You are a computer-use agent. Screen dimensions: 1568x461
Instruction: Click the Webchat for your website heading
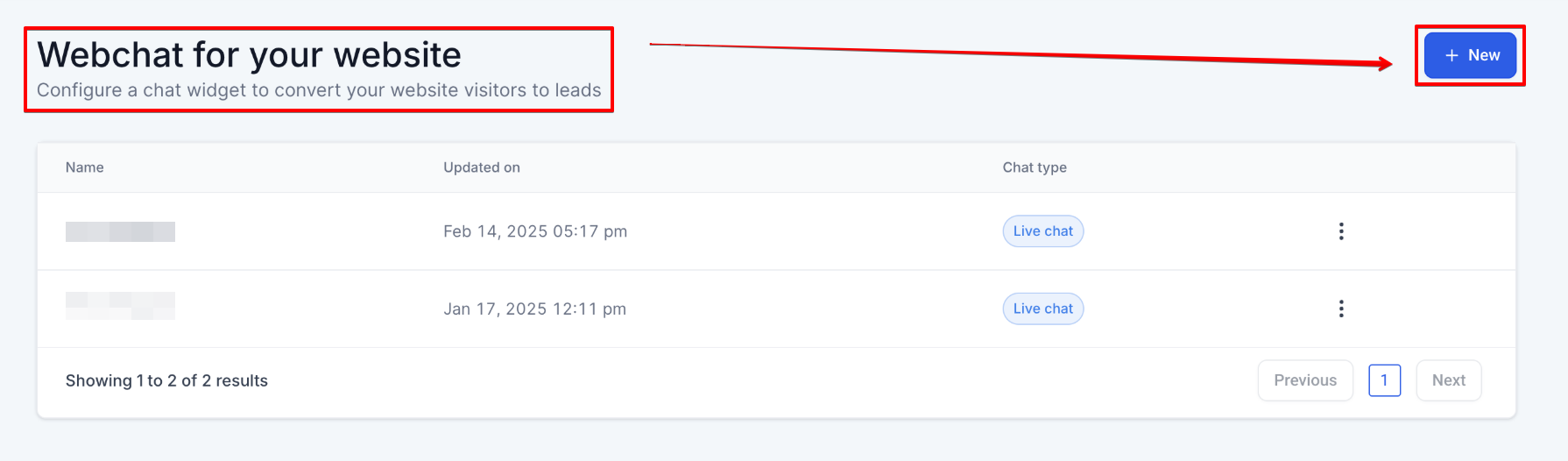point(249,54)
